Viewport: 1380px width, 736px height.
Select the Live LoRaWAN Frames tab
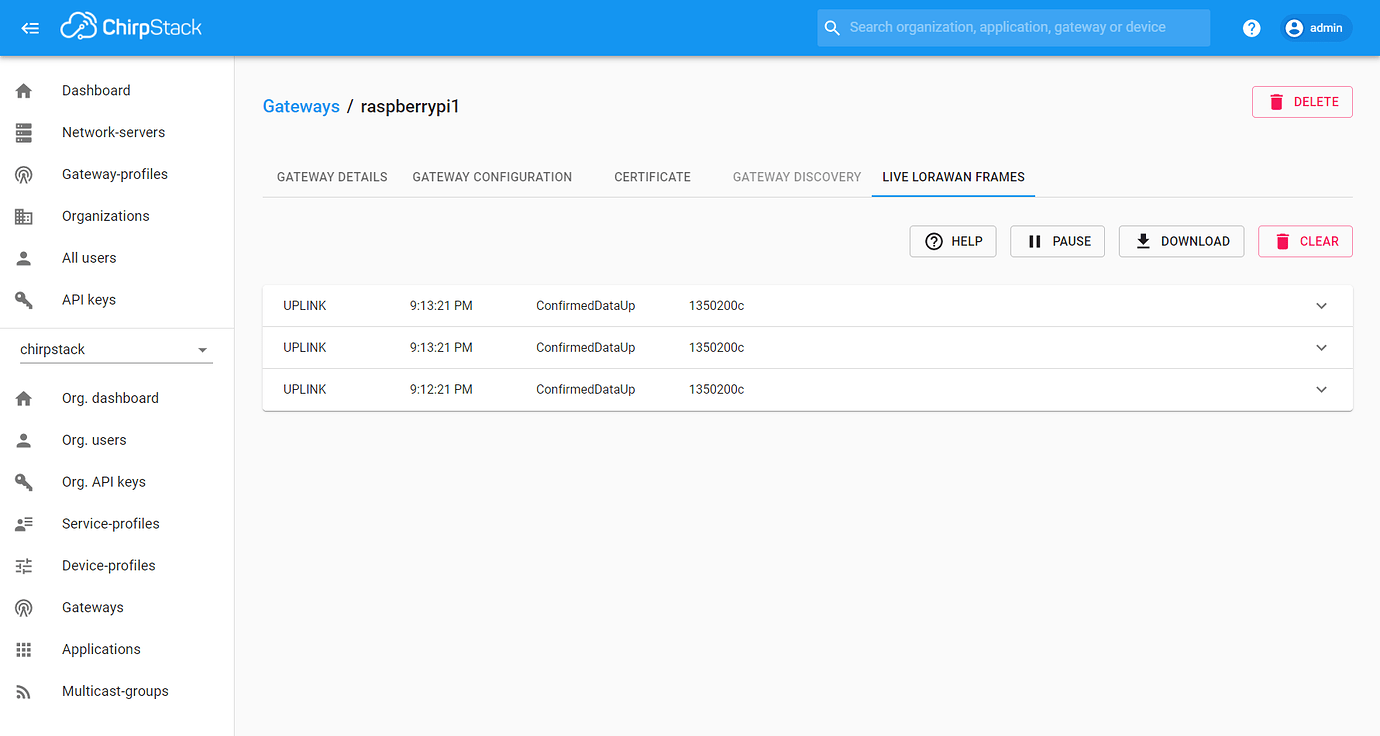coord(953,177)
